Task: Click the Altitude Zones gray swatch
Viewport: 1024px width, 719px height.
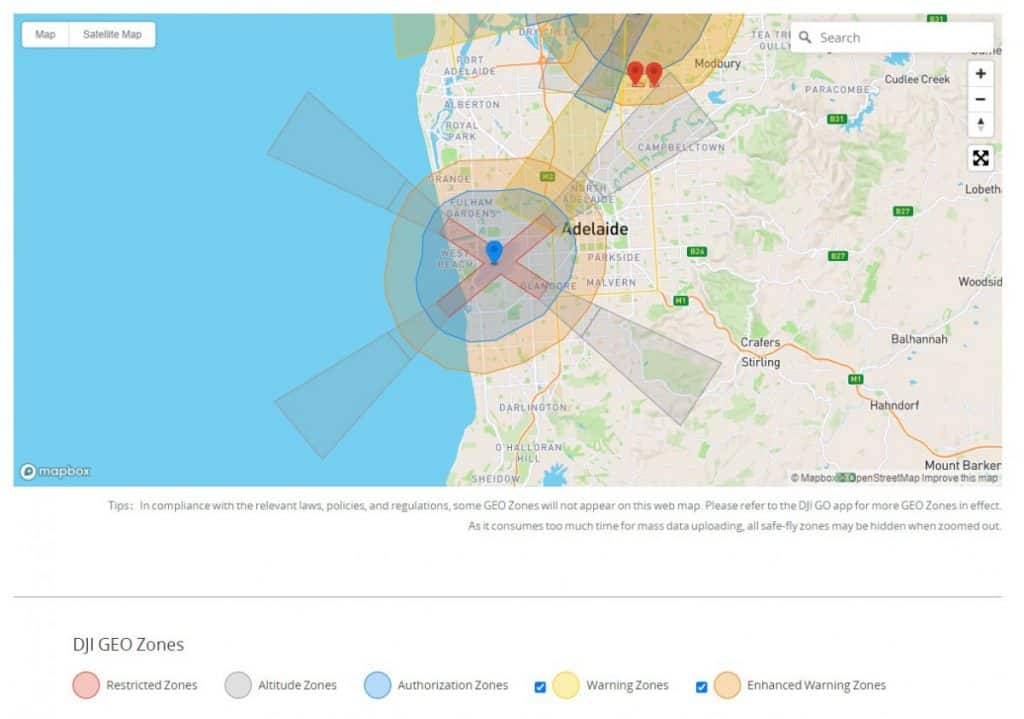Action: [238, 685]
